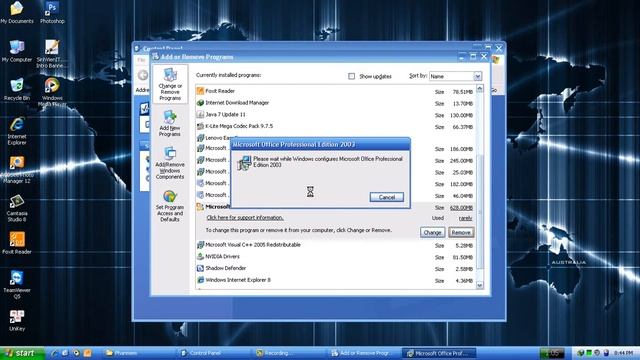Open the Add New Programs pane
Screen dimensions: 640x360
(170, 123)
